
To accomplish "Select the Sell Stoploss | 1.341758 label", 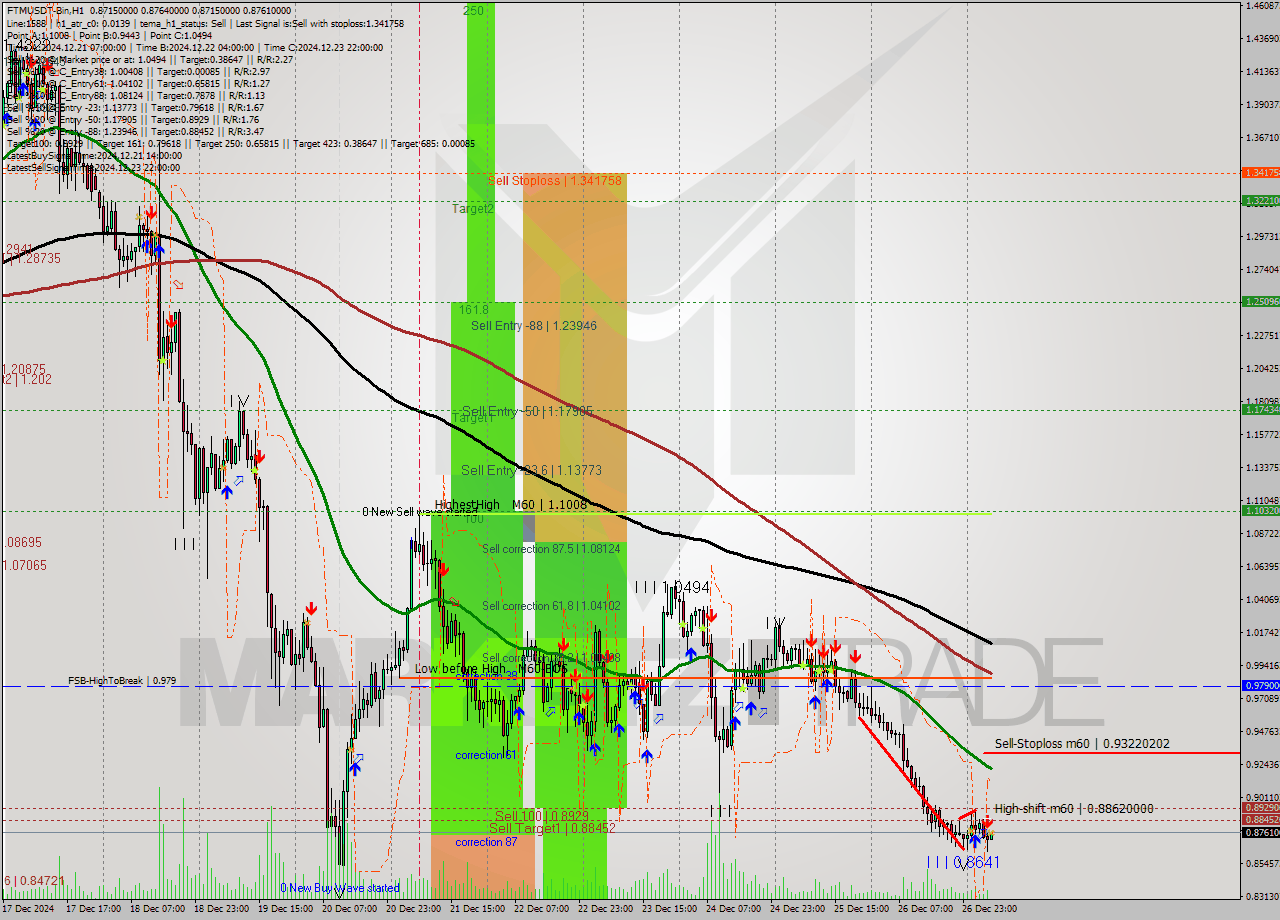I will pos(555,181).
